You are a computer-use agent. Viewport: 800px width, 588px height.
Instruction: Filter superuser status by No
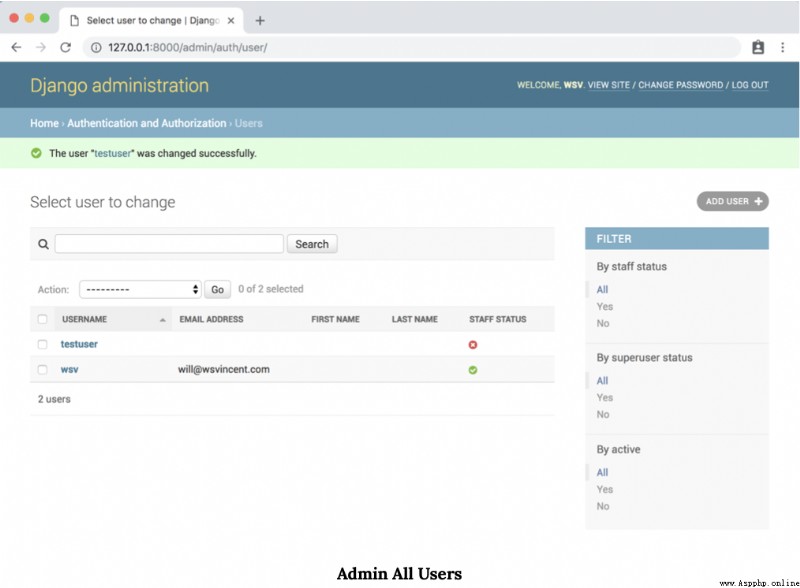603,414
